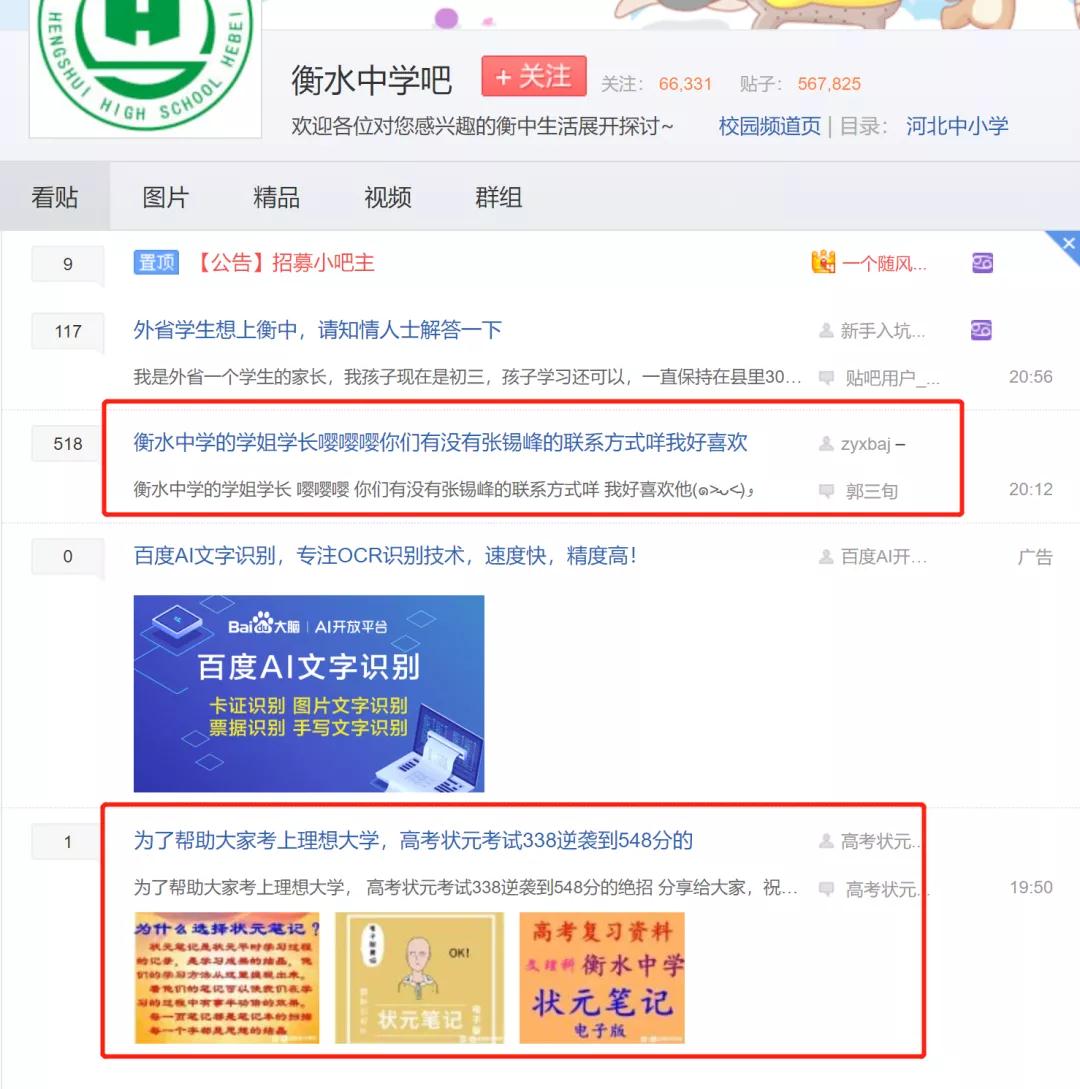This screenshot has height=1089, width=1080.
Task: Select the 视频 tab
Action: (x=388, y=197)
